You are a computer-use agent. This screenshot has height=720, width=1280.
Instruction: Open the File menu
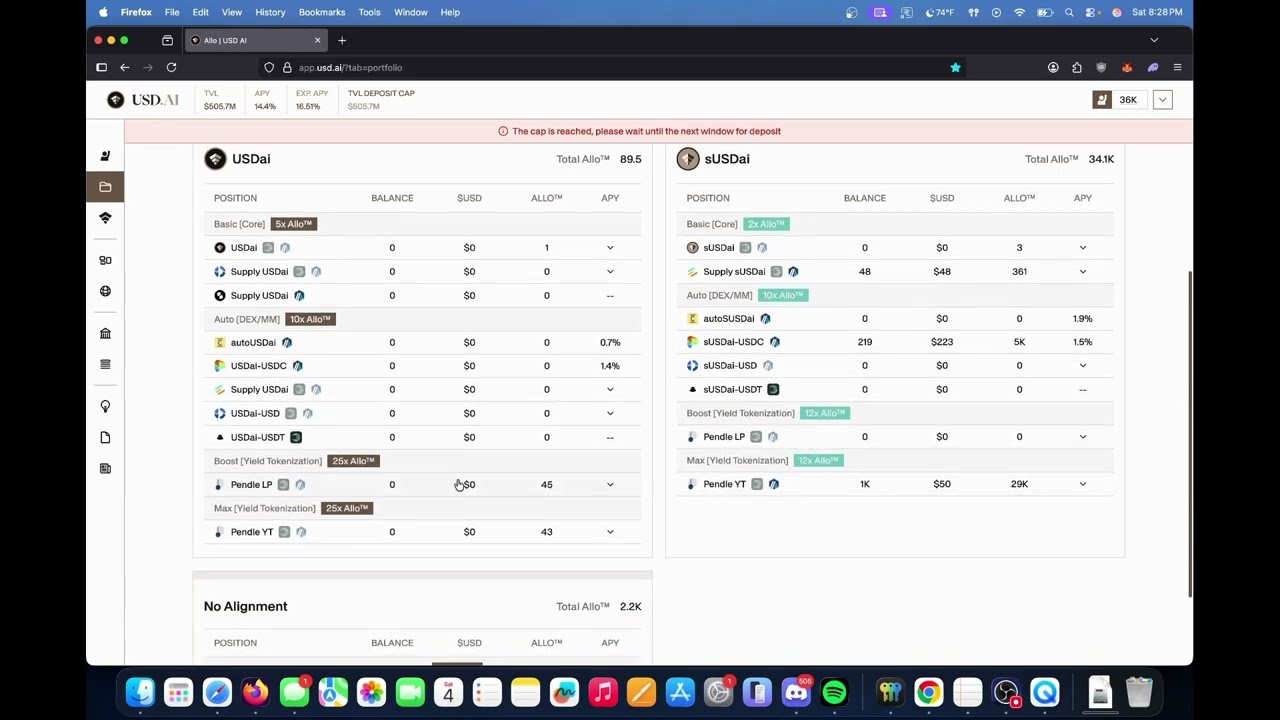coord(172,12)
